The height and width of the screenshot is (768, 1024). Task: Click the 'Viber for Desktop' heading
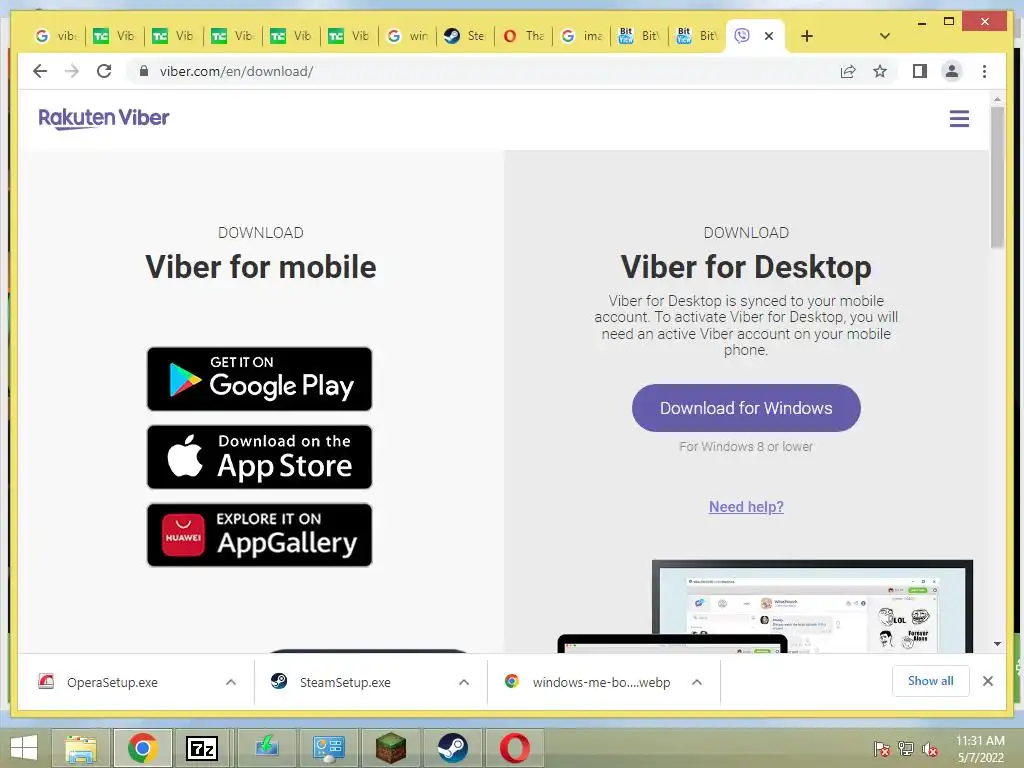coord(746,267)
